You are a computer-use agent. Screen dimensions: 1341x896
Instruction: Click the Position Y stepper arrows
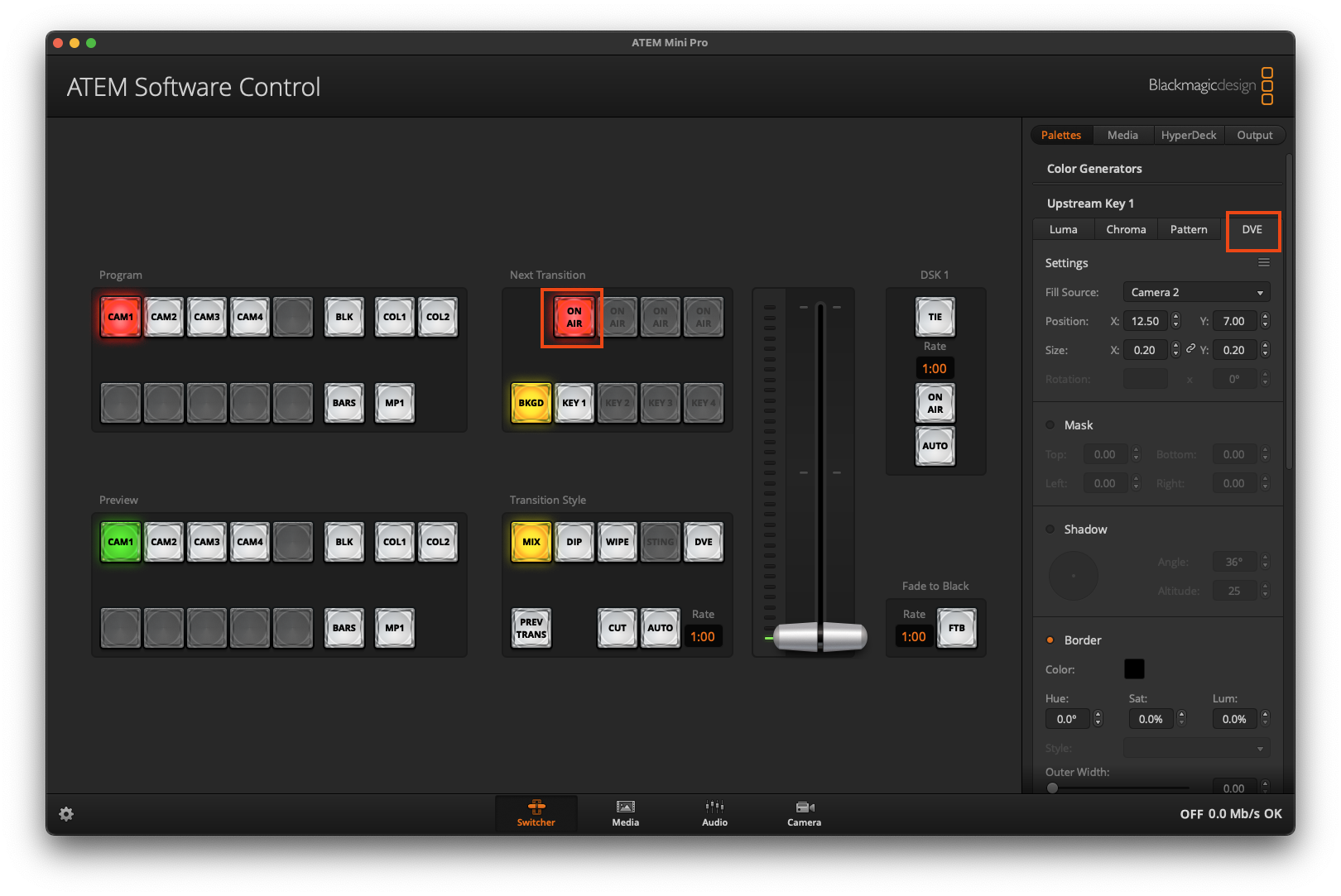pyautogui.click(x=1265, y=321)
